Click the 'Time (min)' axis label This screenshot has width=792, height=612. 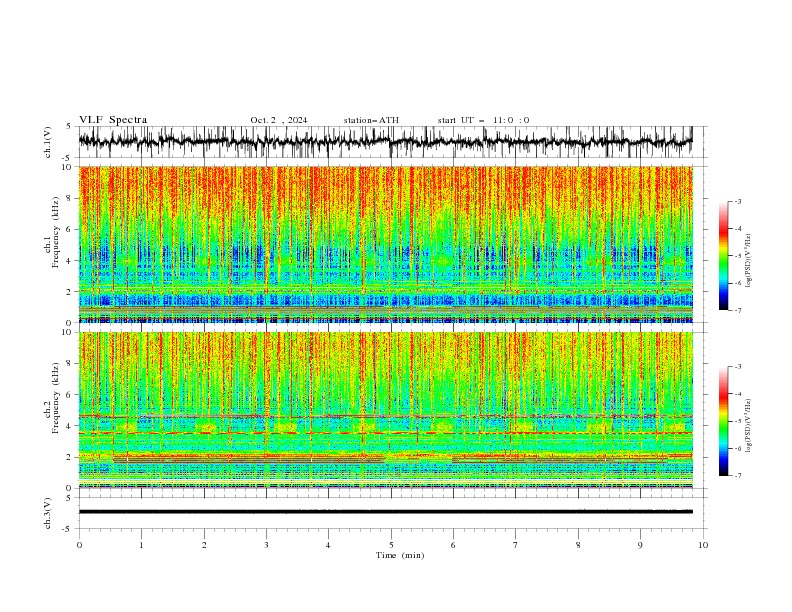(x=400, y=555)
